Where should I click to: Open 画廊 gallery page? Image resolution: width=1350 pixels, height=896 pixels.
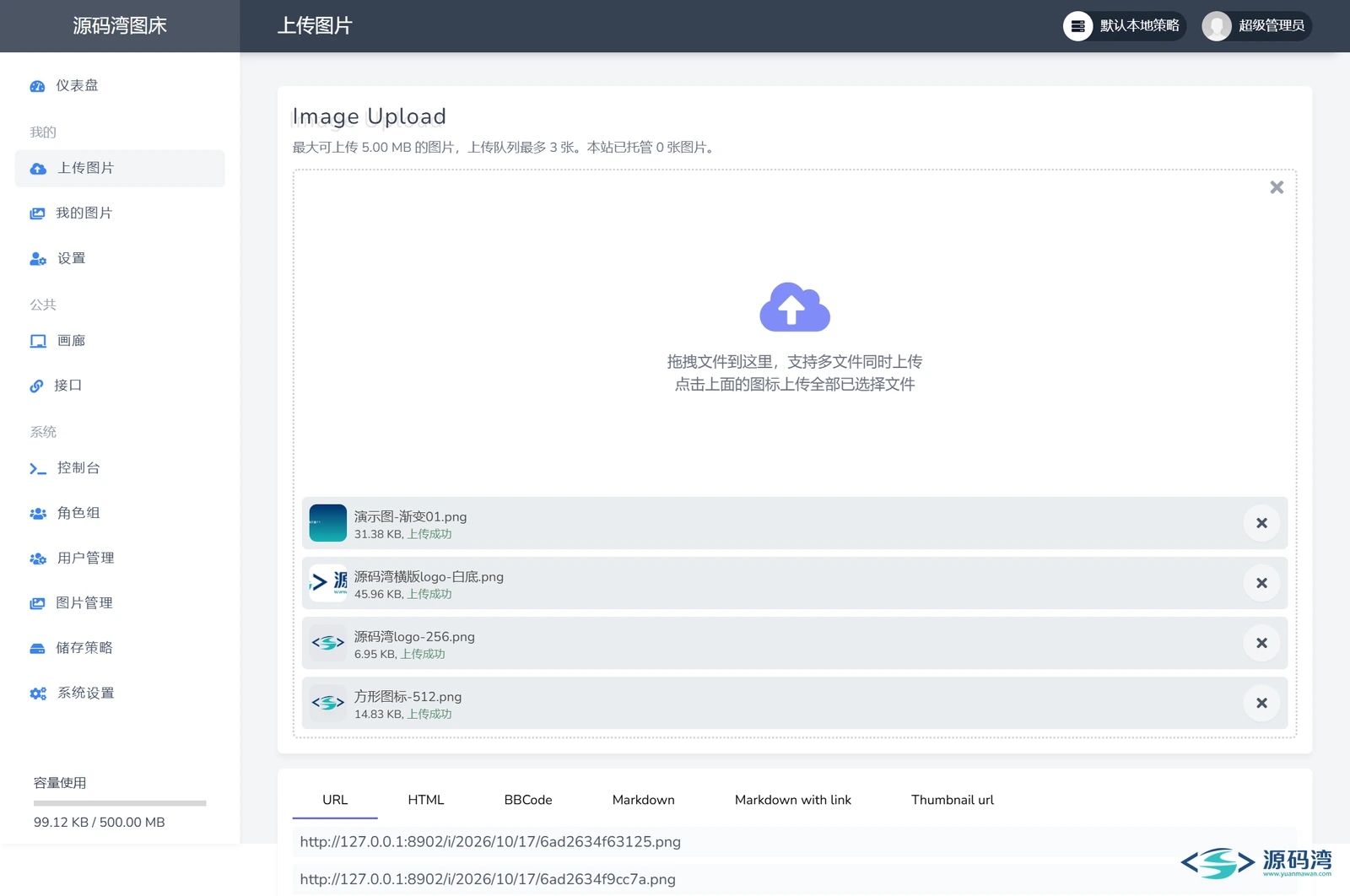(x=120, y=341)
